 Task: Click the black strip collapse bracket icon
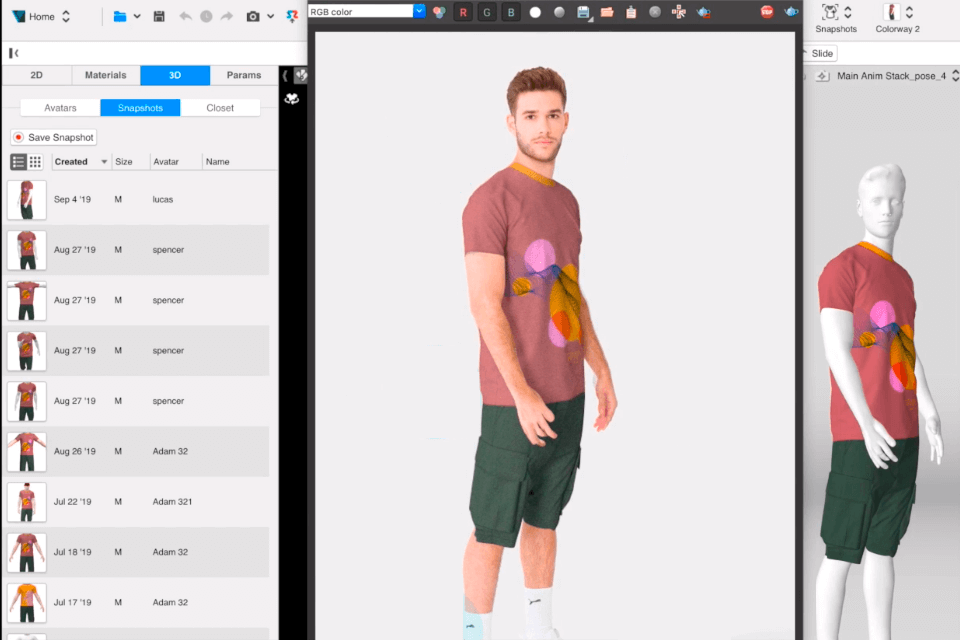[x=285, y=75]
